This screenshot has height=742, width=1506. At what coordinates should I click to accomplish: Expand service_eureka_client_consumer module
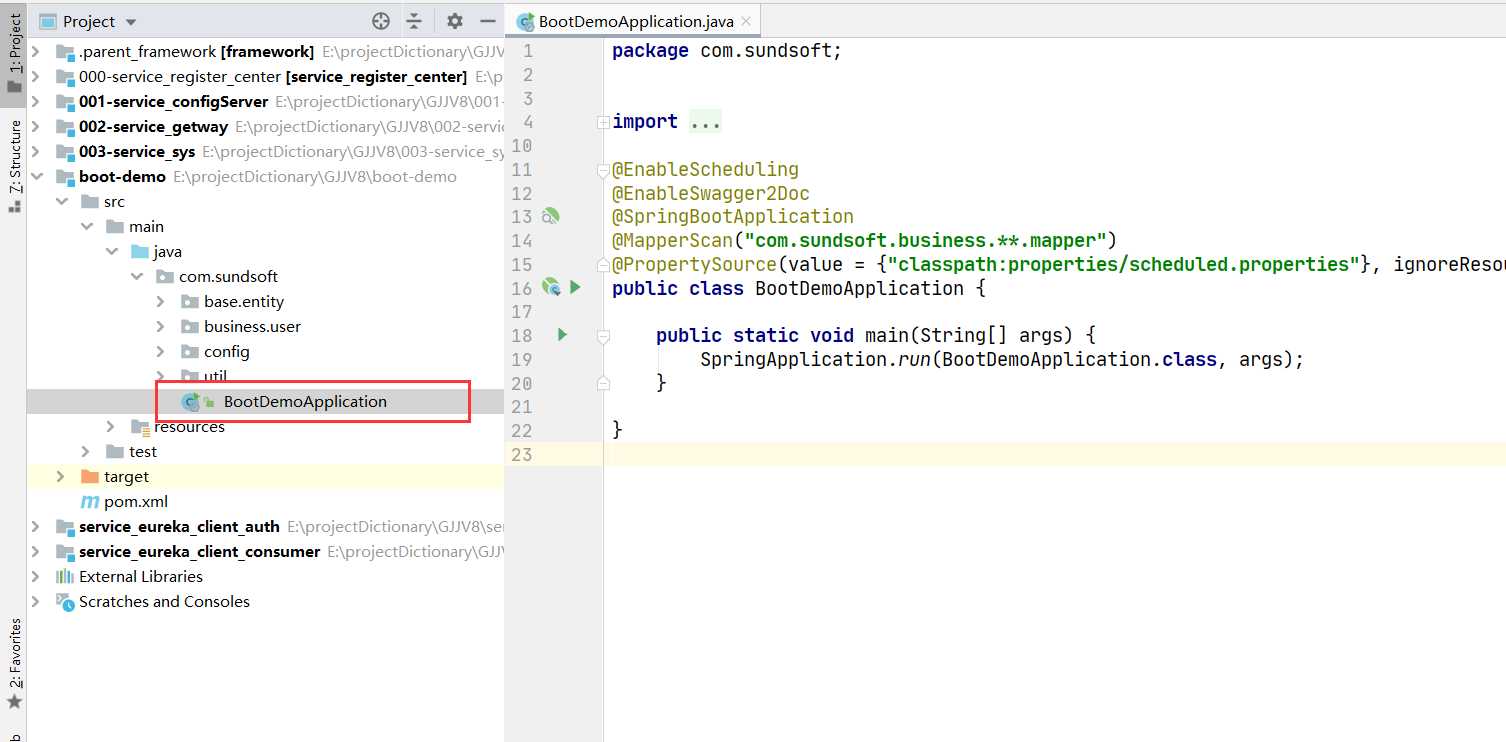click(x=36, y=551)
